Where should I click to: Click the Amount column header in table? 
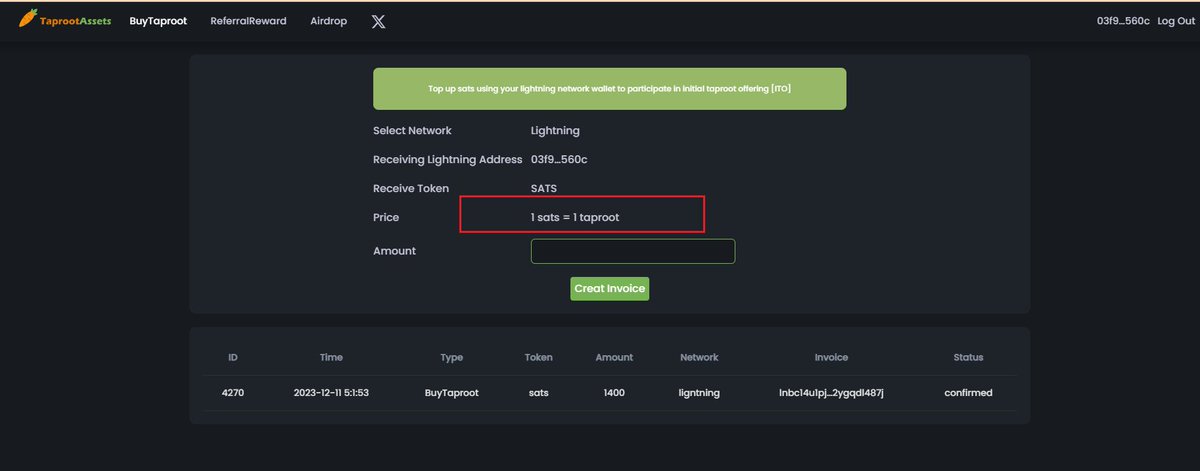(x=614, y=357)
